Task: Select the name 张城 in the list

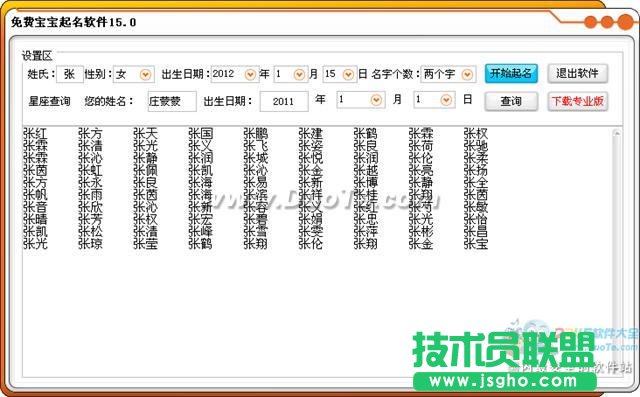Action: click(256, 158)
